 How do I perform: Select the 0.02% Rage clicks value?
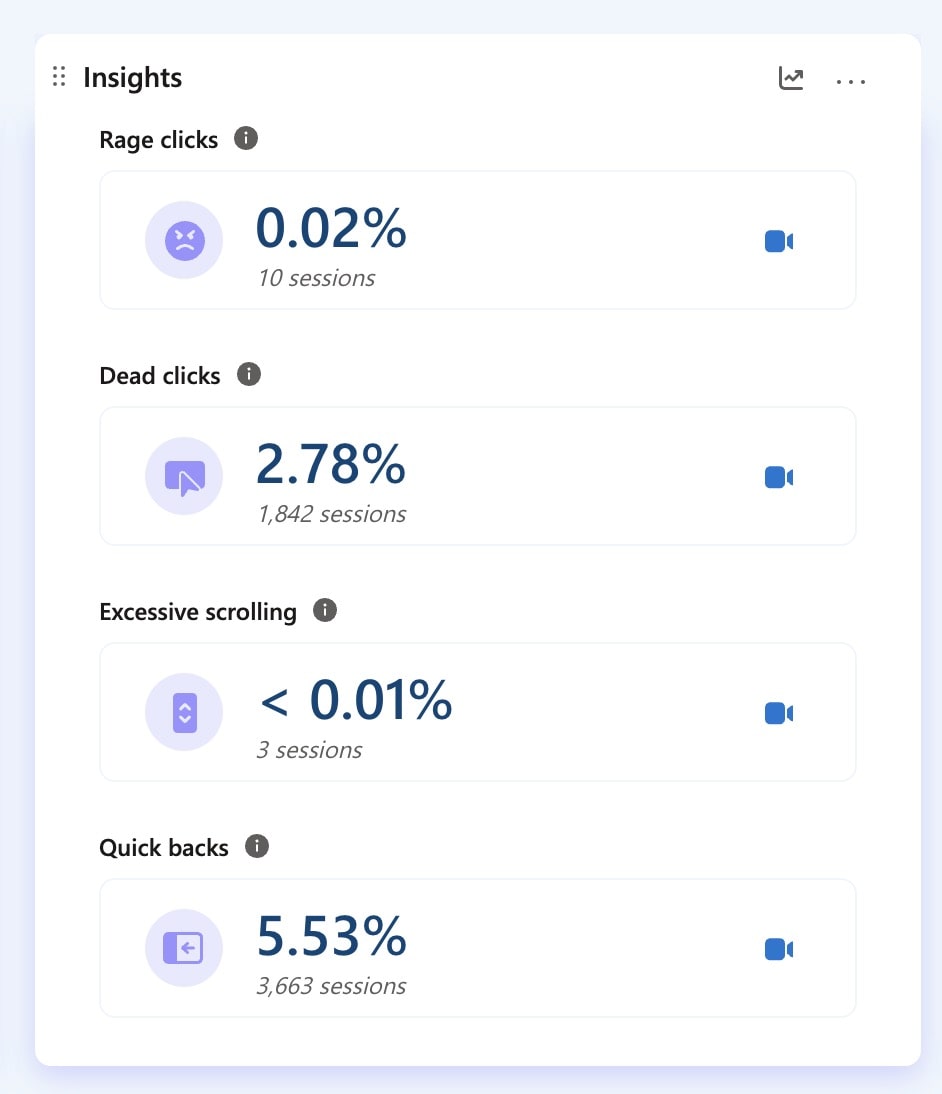(331, 228)
